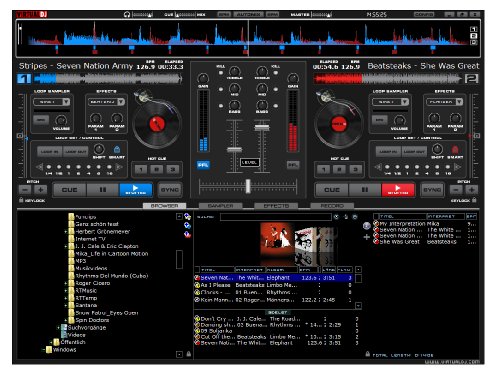Click the lock icon below the folder tree
This screenshot has width=500, height=374.
click(x=189, y=354)
